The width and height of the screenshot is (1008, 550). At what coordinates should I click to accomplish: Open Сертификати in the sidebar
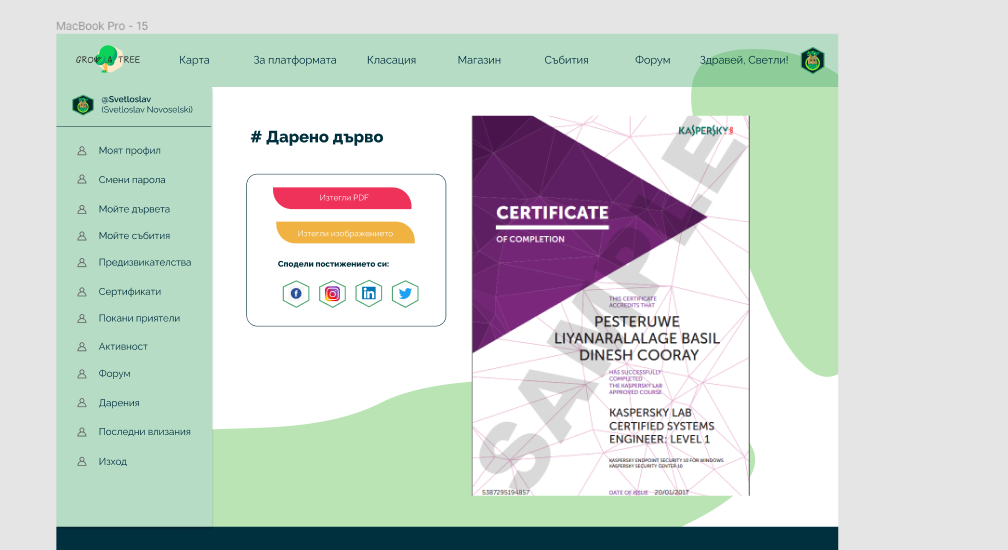(x=130, y=292)
